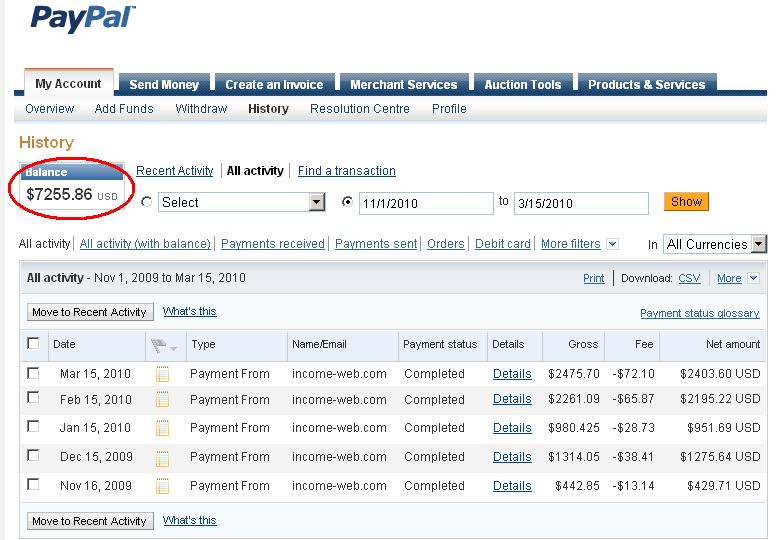Open the Auction Tools tab
The width and height of the screenshot is (783, 540).
[523, 84]
